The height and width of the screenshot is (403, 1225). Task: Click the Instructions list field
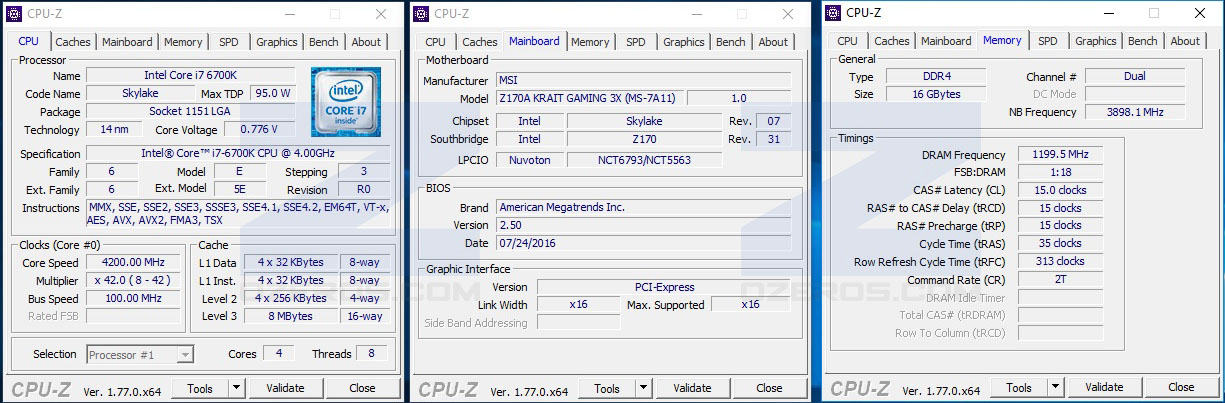tap(239, 214)
